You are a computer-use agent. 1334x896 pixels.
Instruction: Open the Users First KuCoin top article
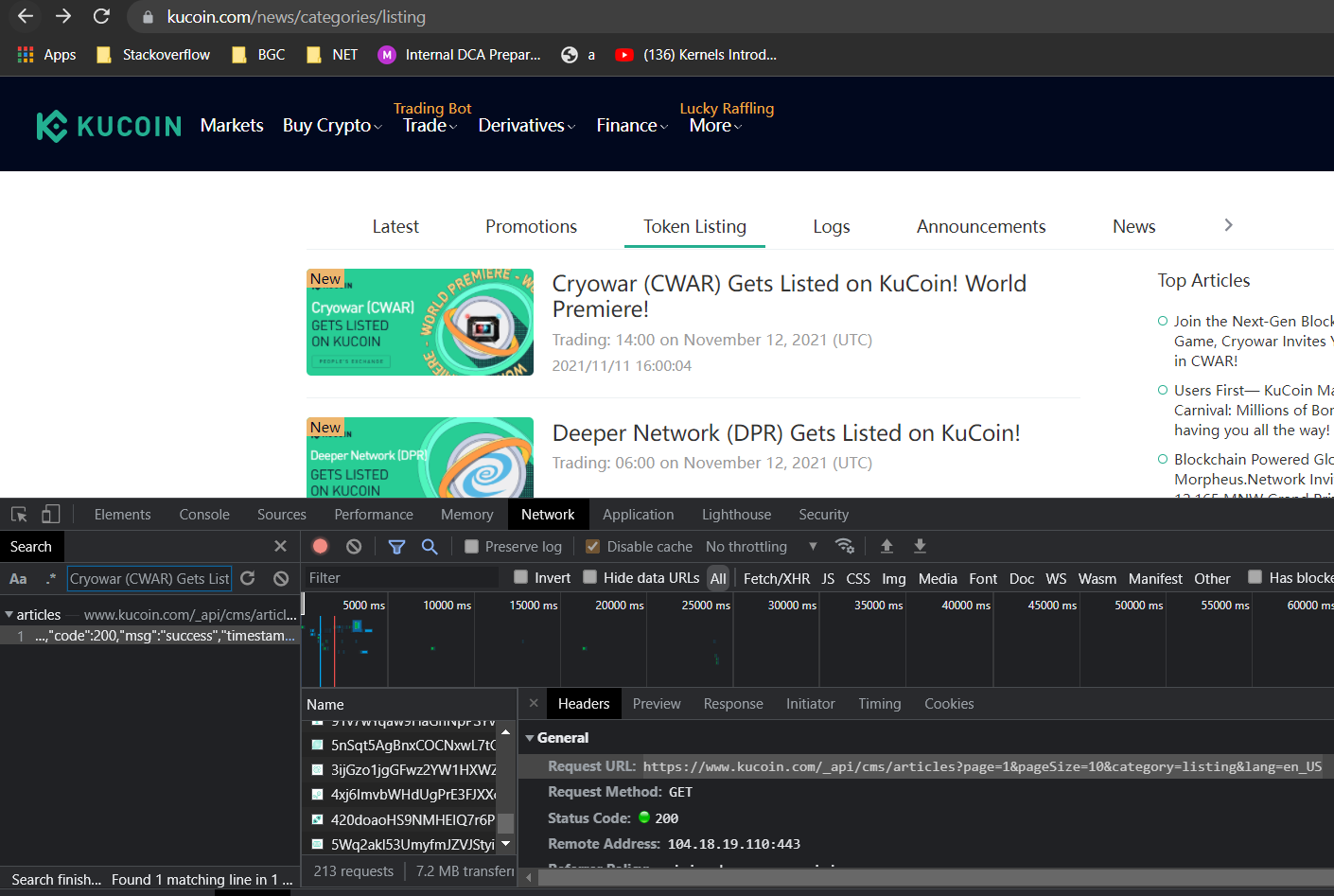[1253, 410]
